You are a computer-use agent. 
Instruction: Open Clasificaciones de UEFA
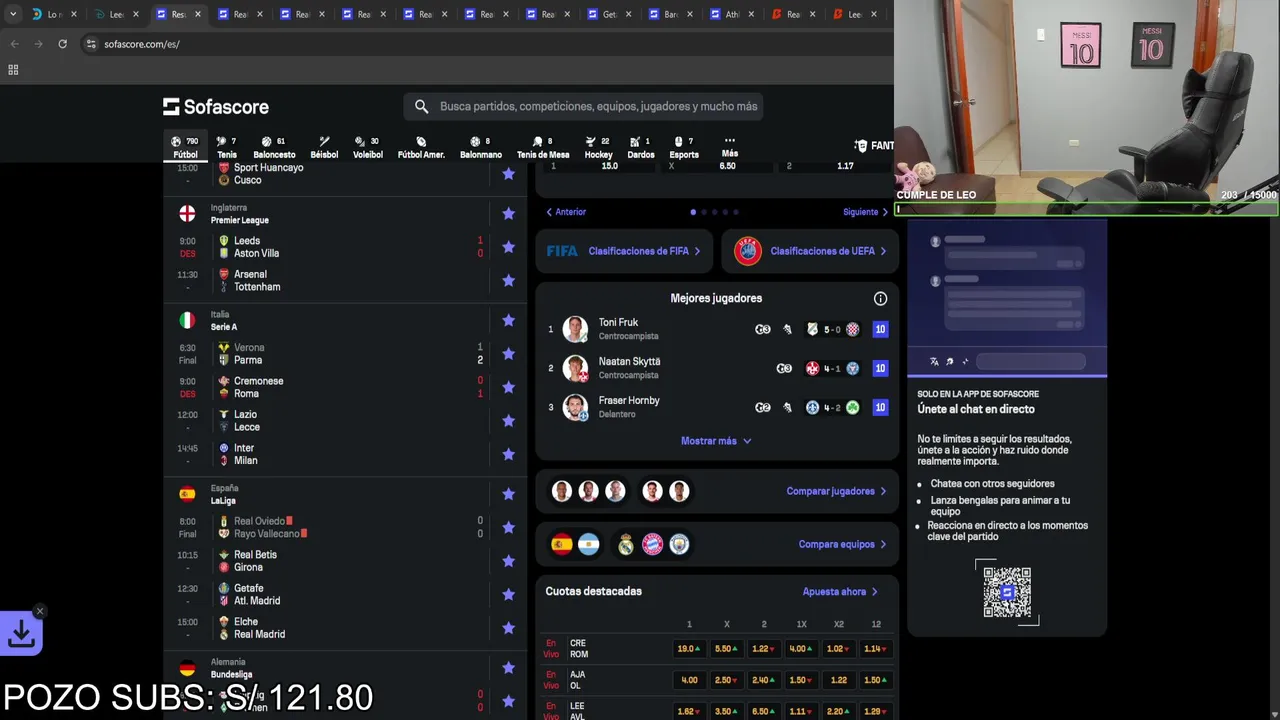coord(811,251)
